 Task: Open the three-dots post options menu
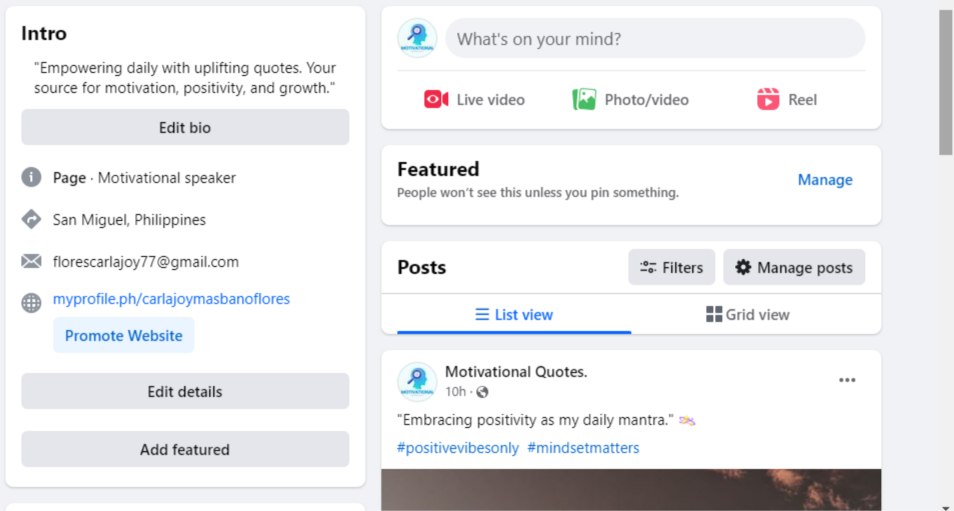(x=847, y=380)
